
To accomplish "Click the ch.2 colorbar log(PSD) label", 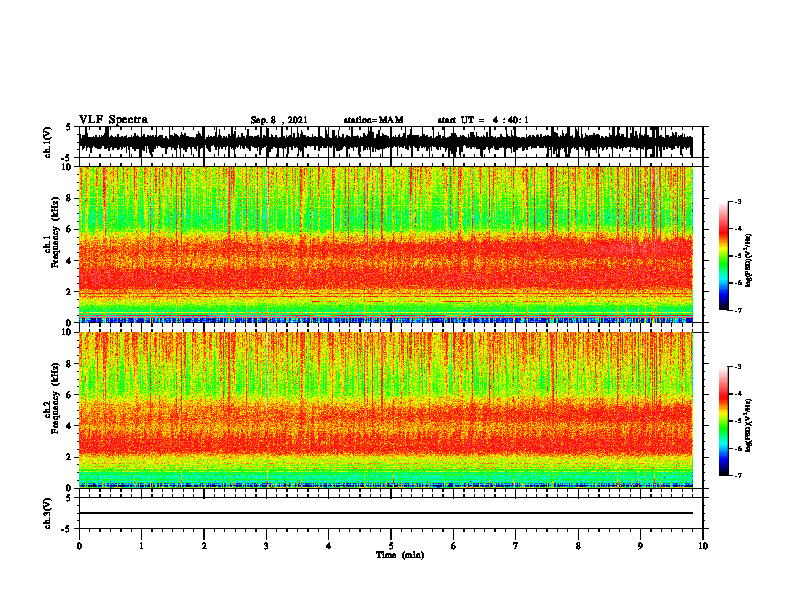I will (748, 425).
